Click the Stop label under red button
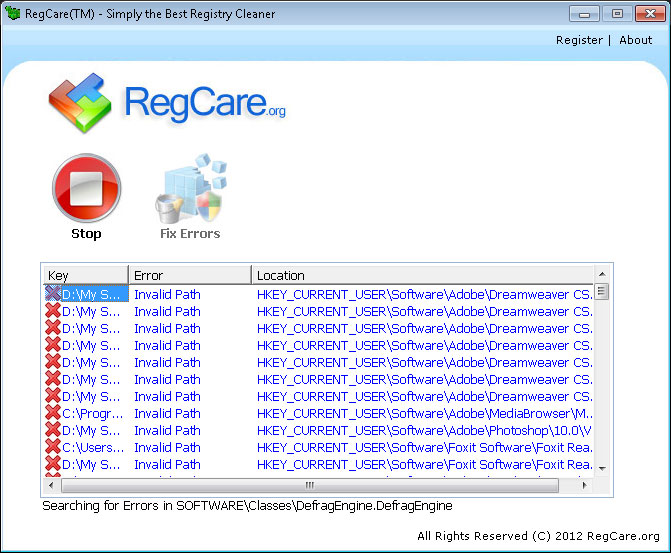The image size is (671, 553). pos(86,234)
